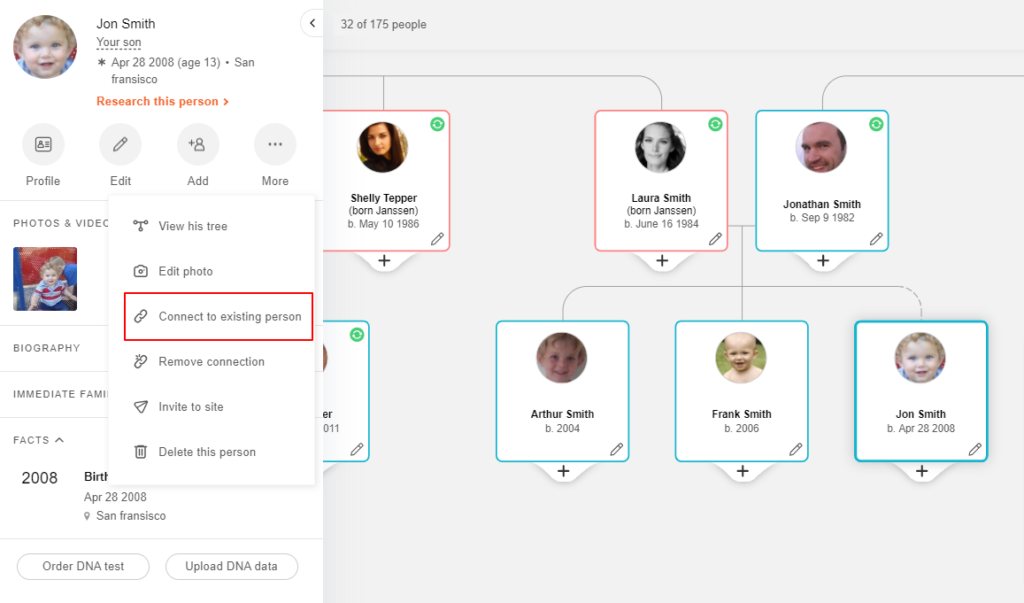Image resolution: width=1024 pixels, height=603 pixels.
Task: Open Jon Smith's Profile icon
Action: (43, 144)
